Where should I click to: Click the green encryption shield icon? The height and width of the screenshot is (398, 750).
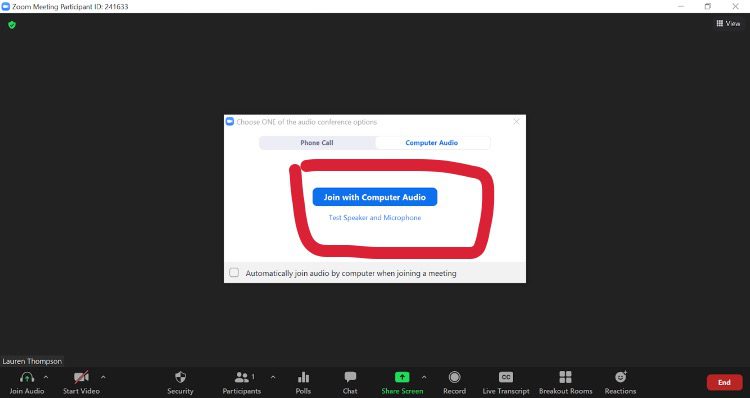[12, 25]
